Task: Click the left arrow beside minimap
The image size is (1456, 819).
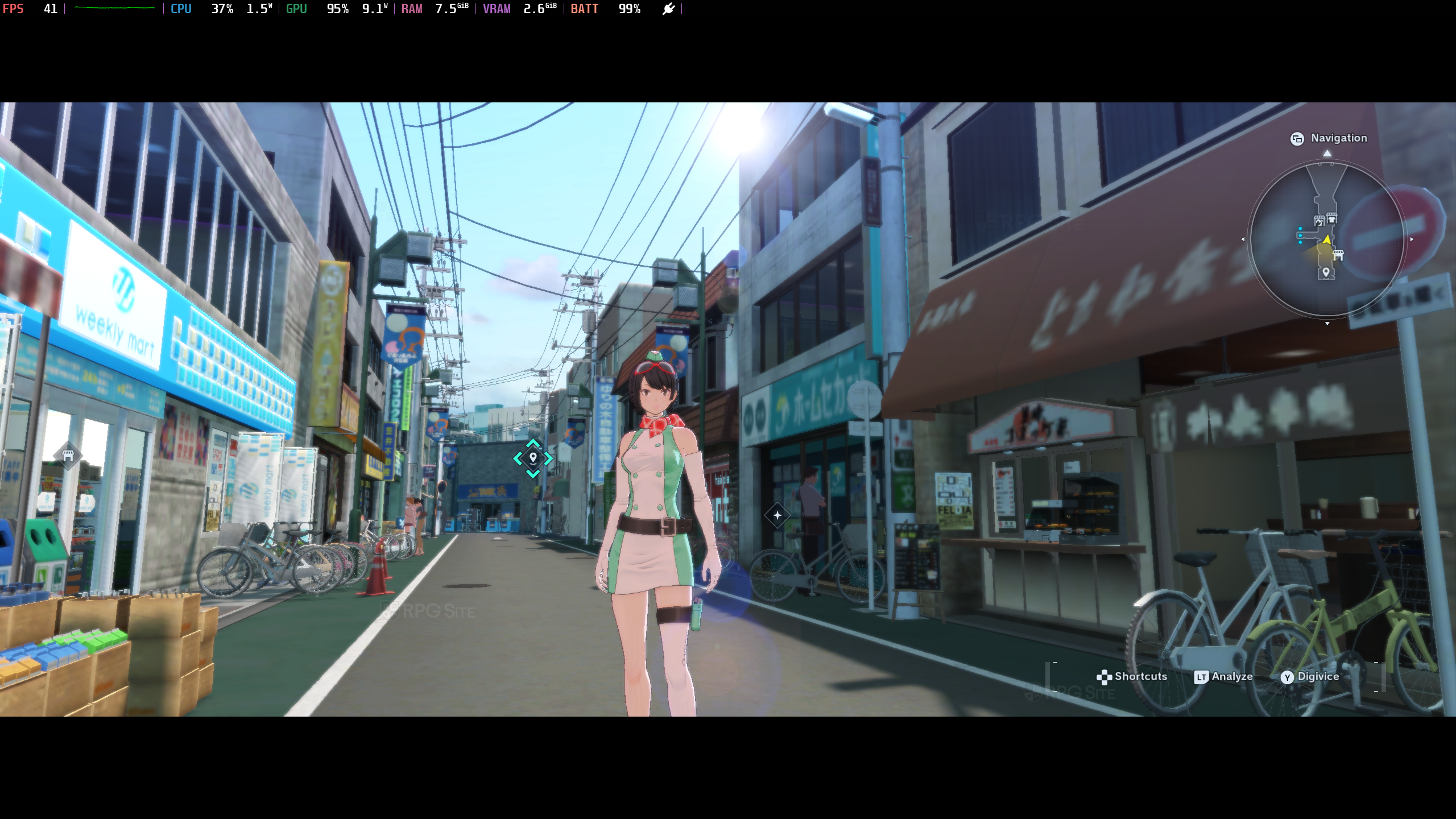Action: pos(1243,239)
